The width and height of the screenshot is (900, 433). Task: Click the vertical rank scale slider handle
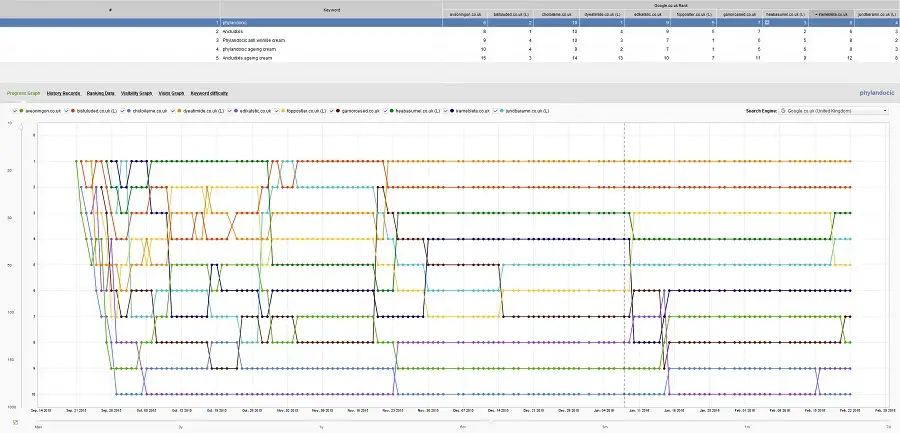click(x=21, y=127)
